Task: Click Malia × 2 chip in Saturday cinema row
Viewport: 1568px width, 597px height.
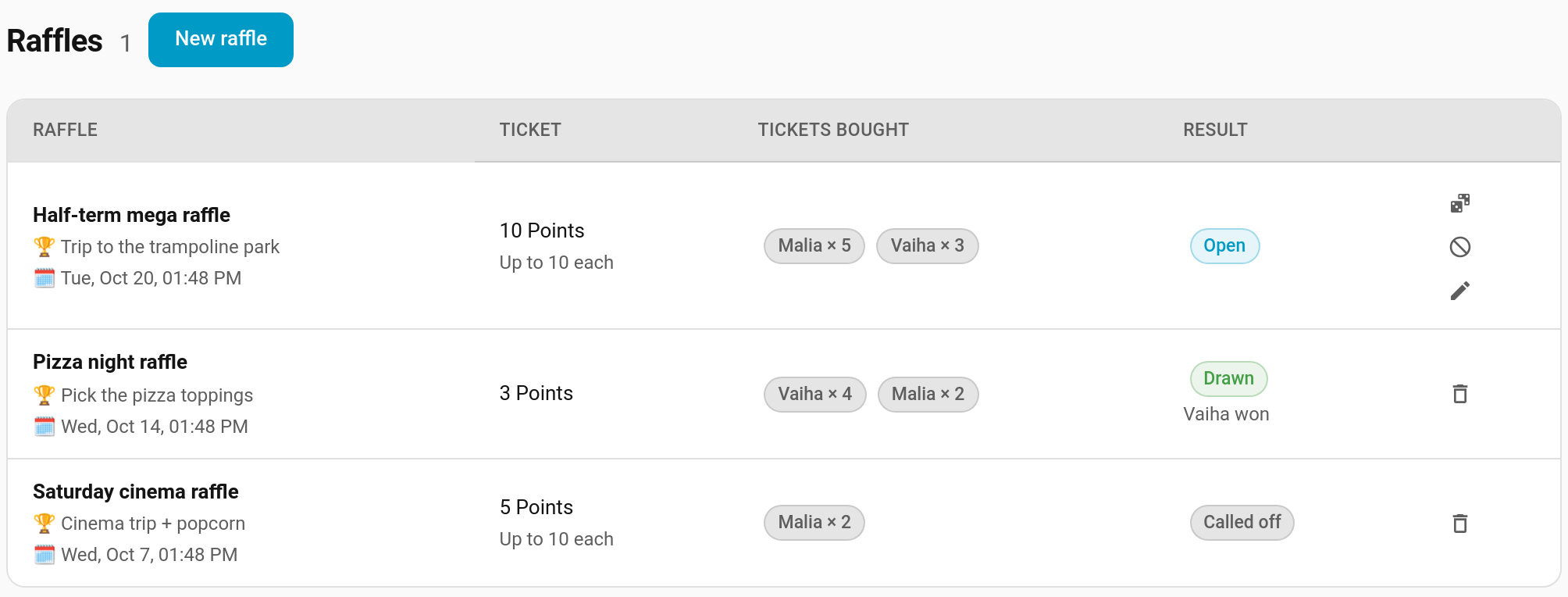Action: (x=814, y=523)
